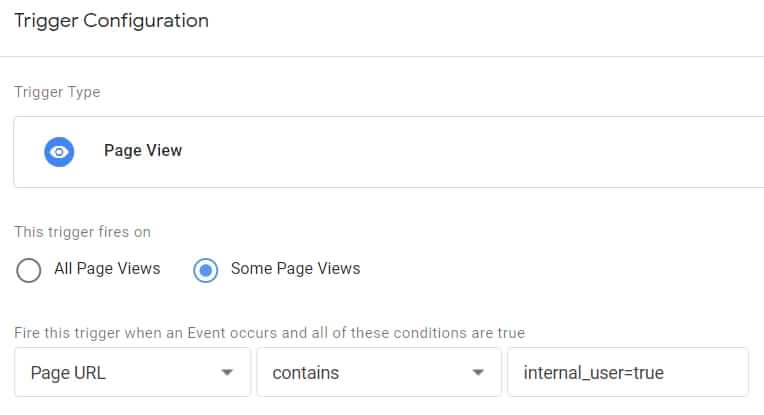Click the arrow beside Page URL
Viewport: 764px width, 415px height.
click(x=227, y=373)
